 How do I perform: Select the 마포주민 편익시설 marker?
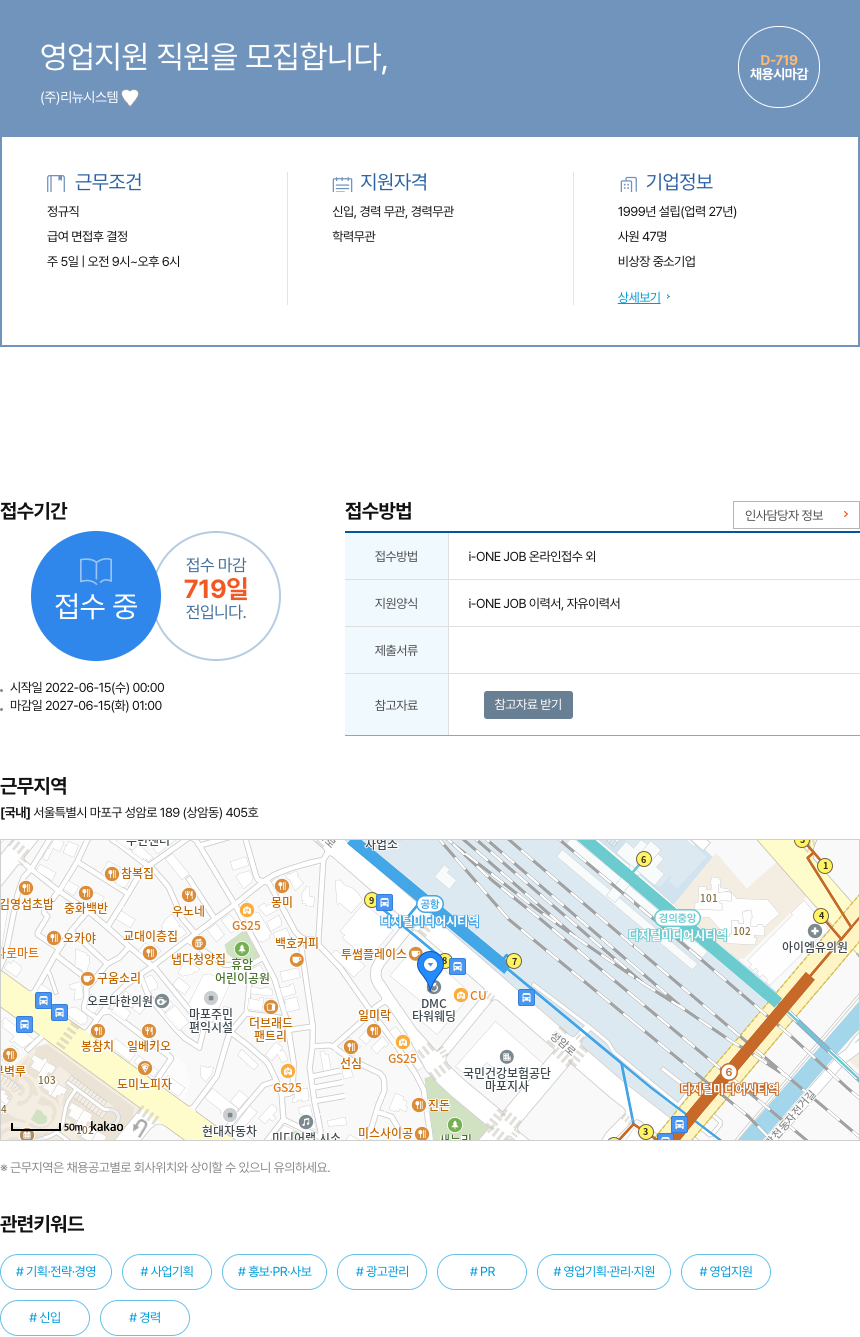click(x=210, y=998)
